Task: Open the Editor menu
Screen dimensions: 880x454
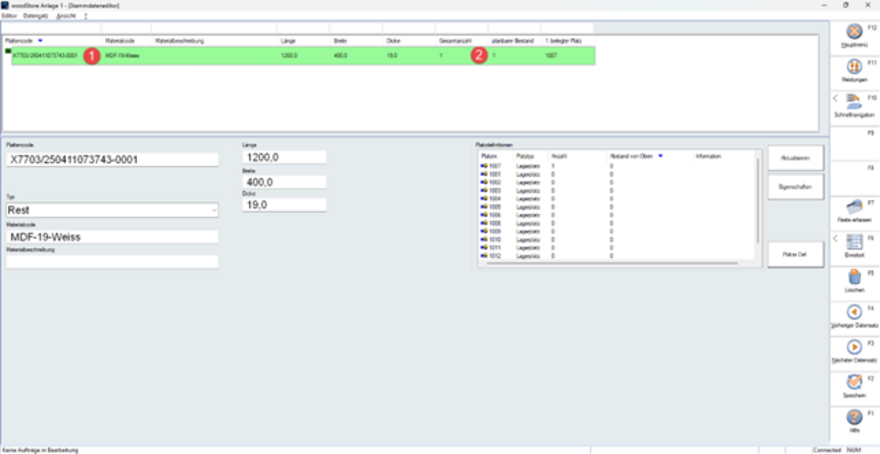Action: tap(10, 16)
